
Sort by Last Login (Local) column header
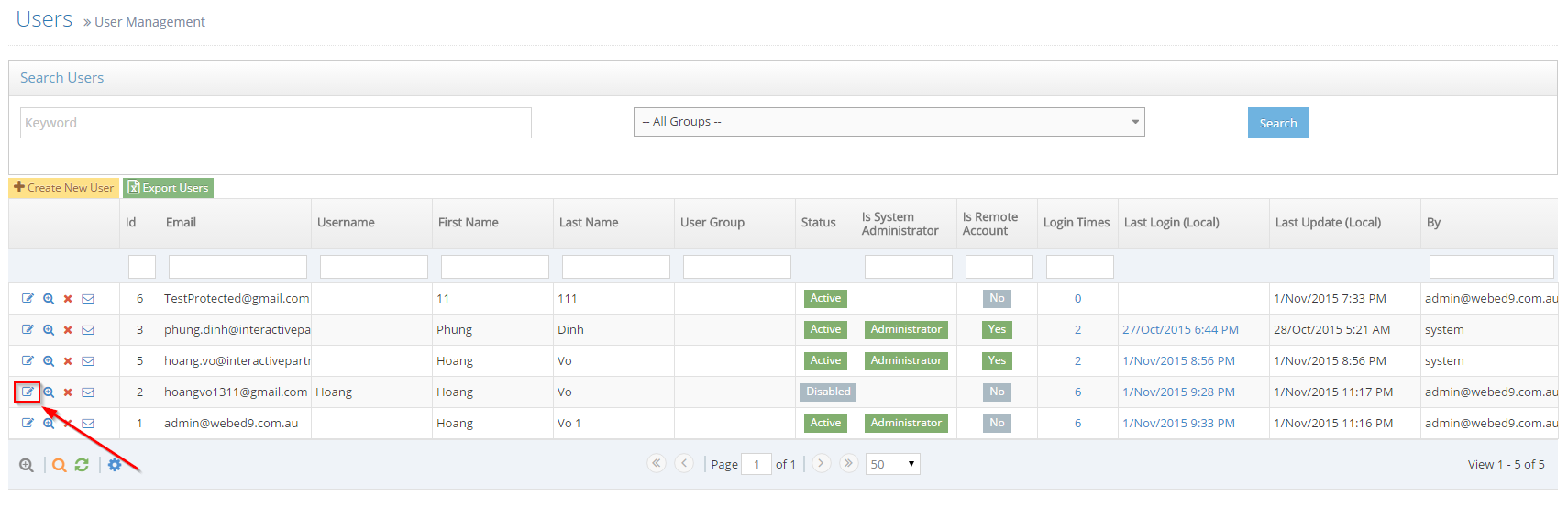(1171, 223)
